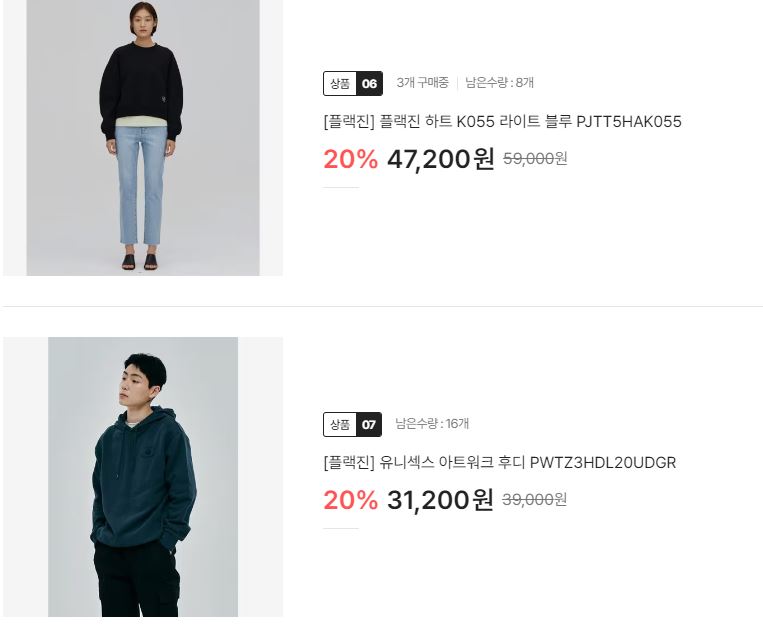The width and height of the screenshot is (763, 625).
Task: Open 플랙진 하트 K055 라이트 블루 product title
Action: (x=502, y=121)
